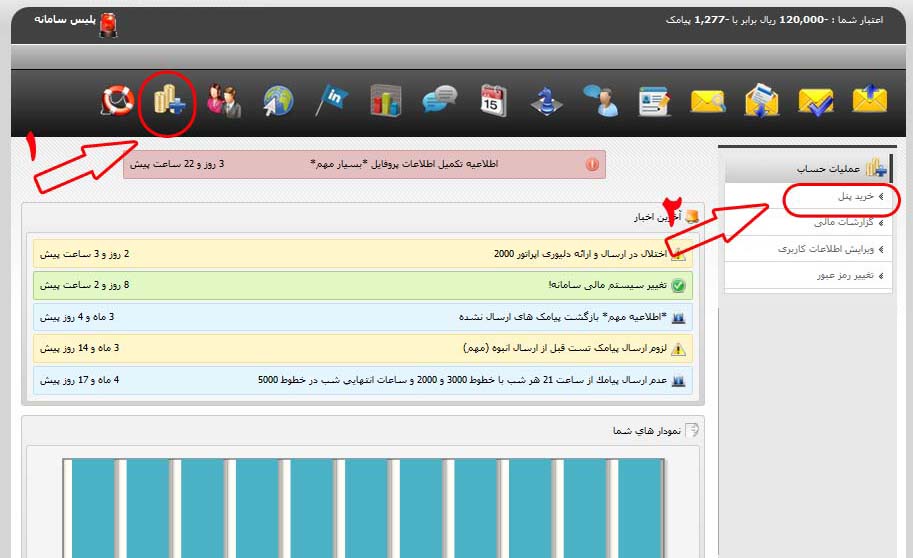
Task: Click timestamp 8 روز و 2 ساعت پیش
Action: point(84,285)
